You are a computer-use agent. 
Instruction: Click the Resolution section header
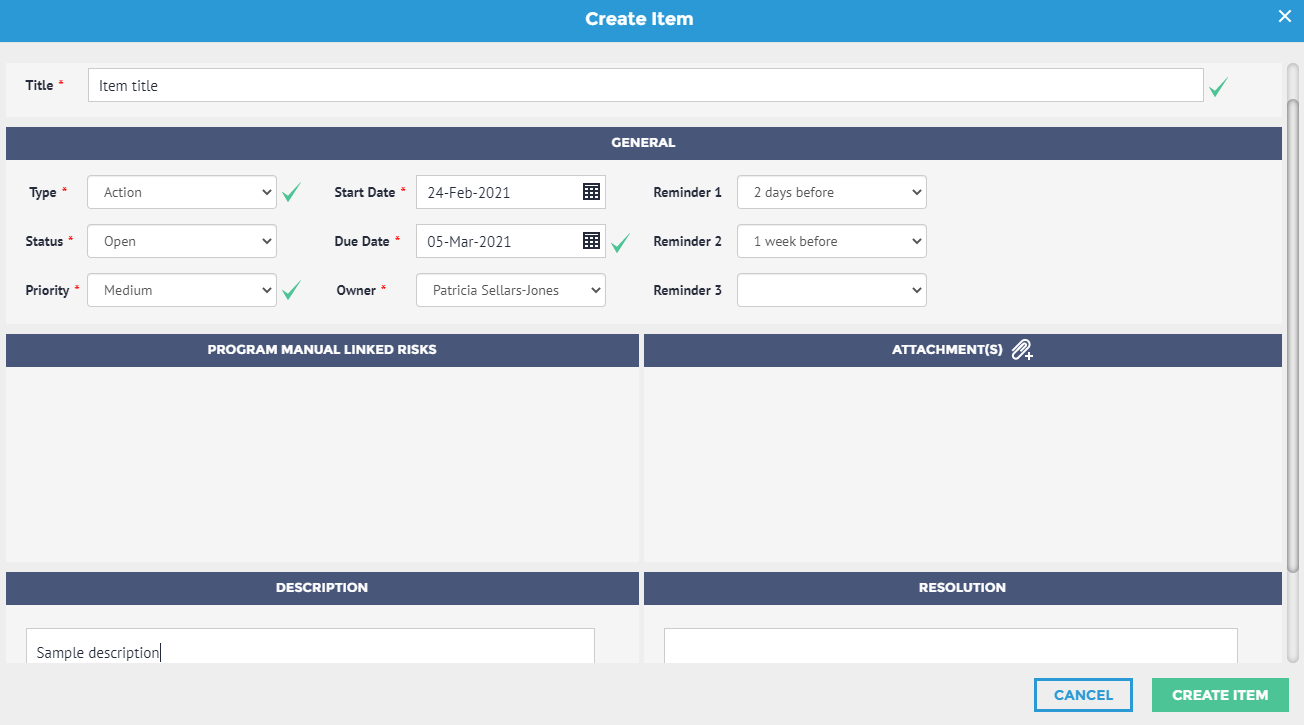tap(963, 588)
